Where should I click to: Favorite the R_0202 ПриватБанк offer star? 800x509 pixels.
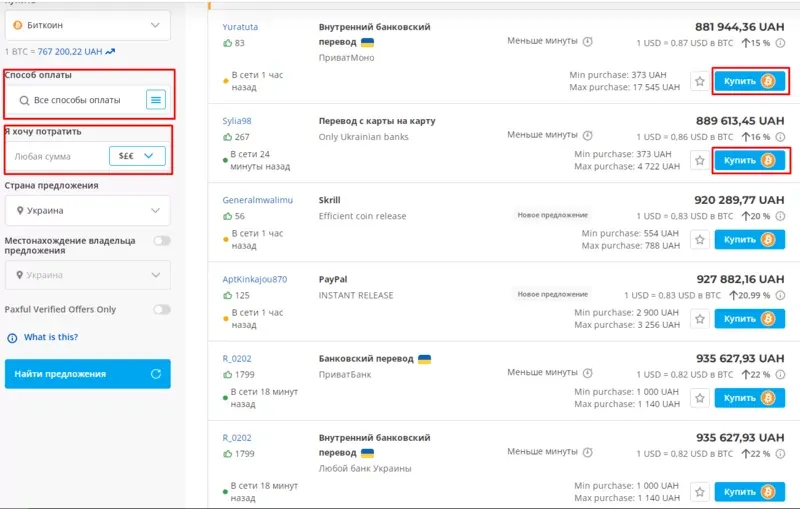700,398
